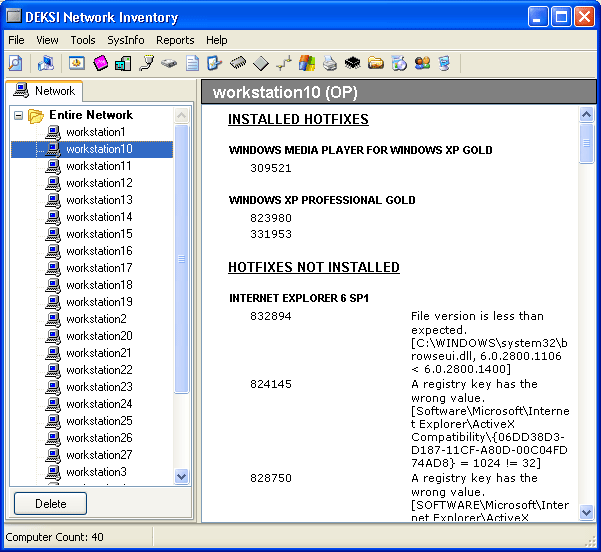
Task: Select workstation15 in the network tree
Action: (x=99, y=234)
